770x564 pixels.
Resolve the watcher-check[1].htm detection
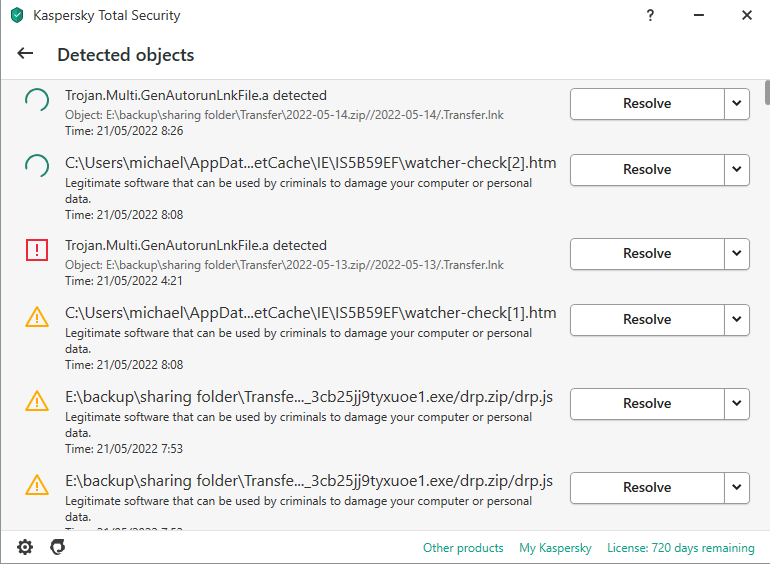pyautogui.click(x=647, y=320)
